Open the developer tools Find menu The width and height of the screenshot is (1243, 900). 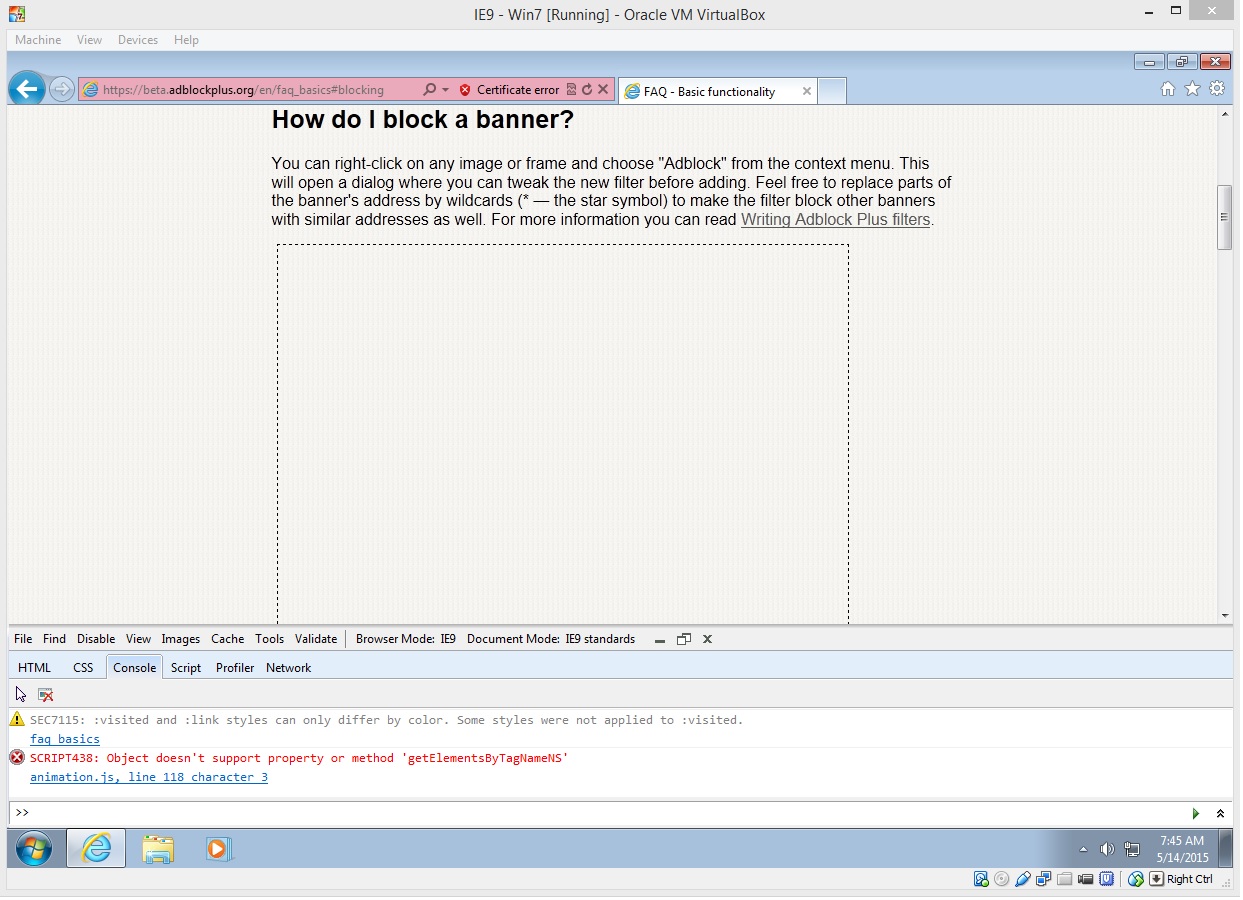[54, 639]
